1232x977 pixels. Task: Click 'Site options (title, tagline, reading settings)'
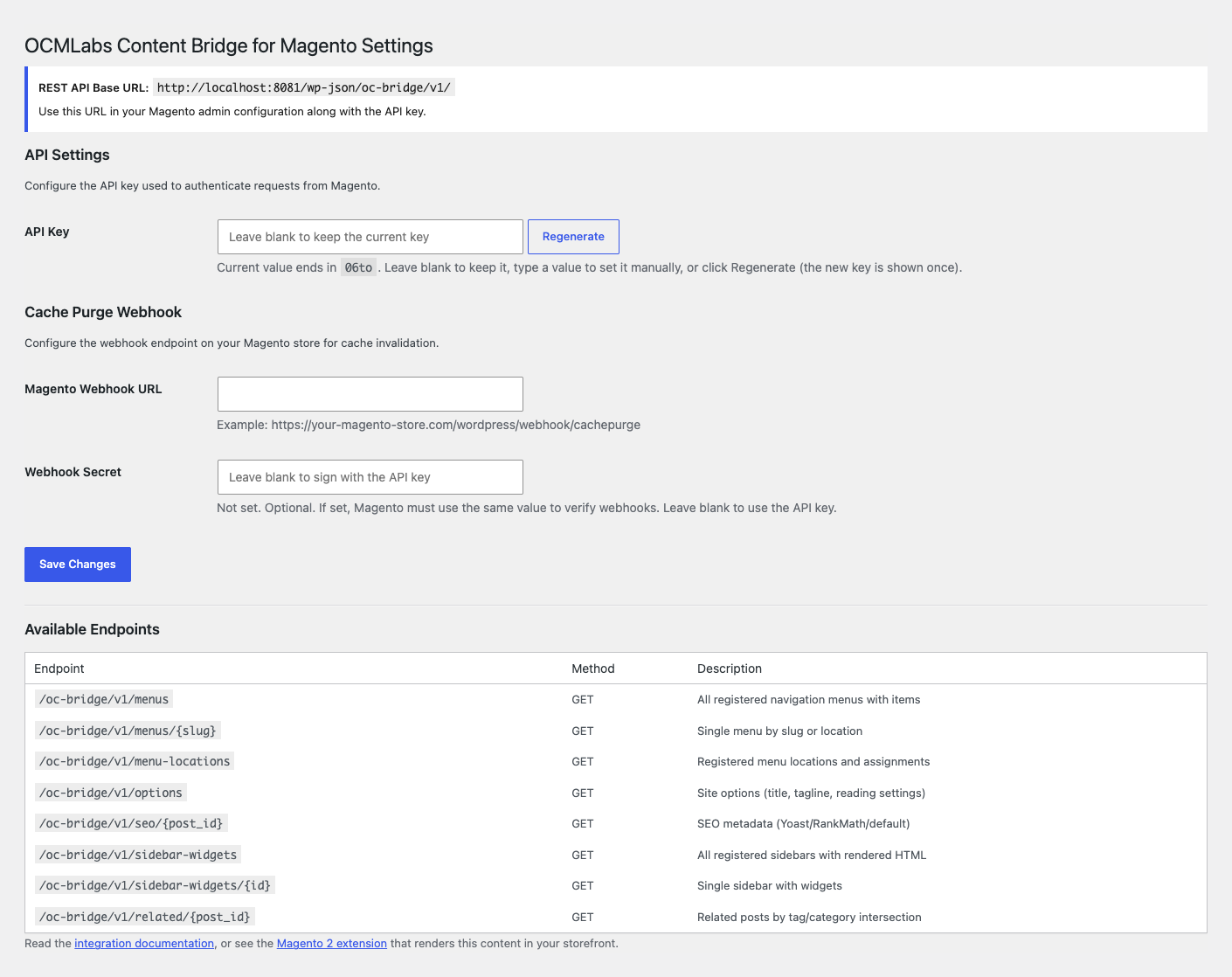point(811,793)
